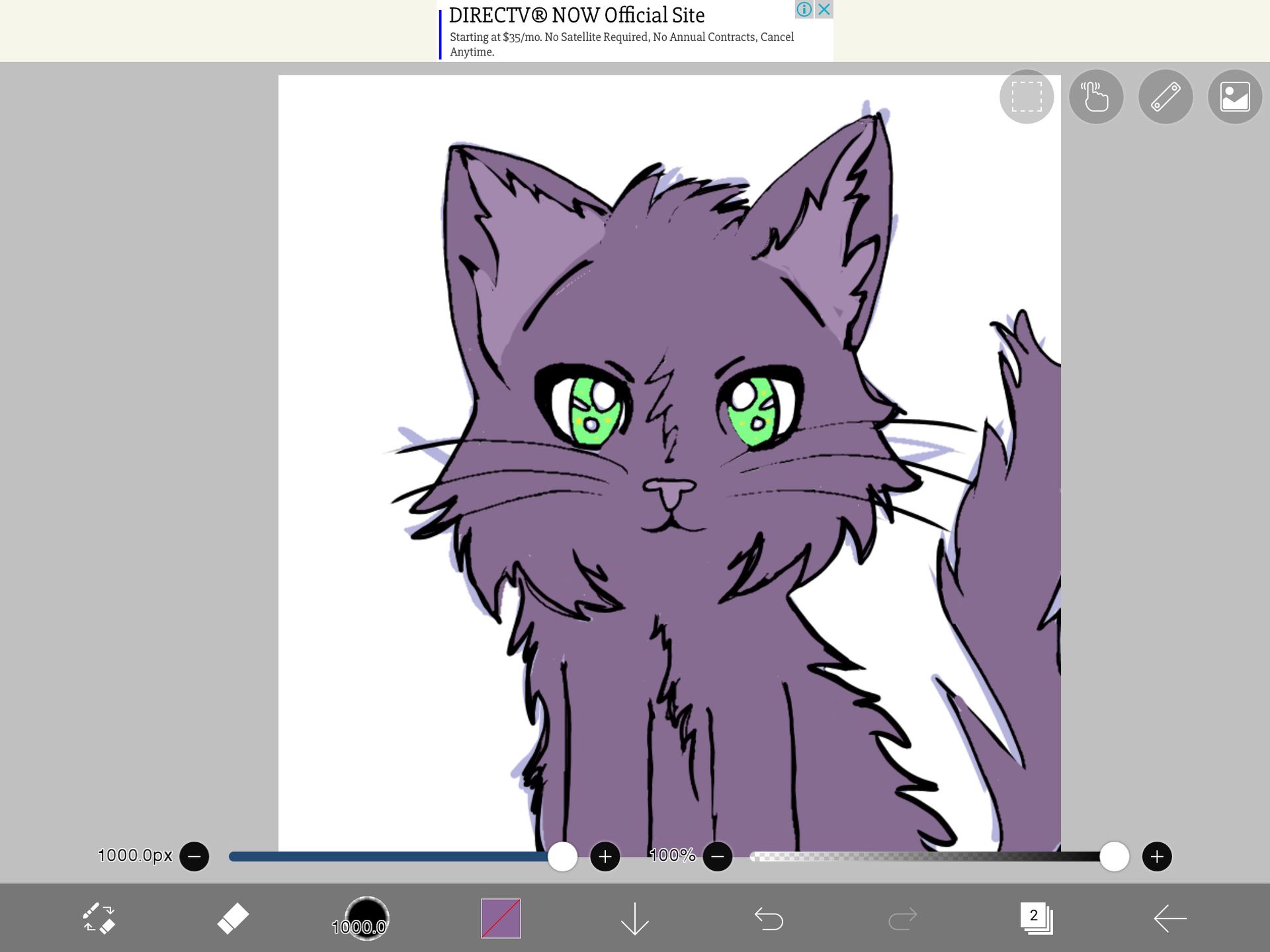Decrease opacity with minus button
The image size is (1270, 952).
718,857
